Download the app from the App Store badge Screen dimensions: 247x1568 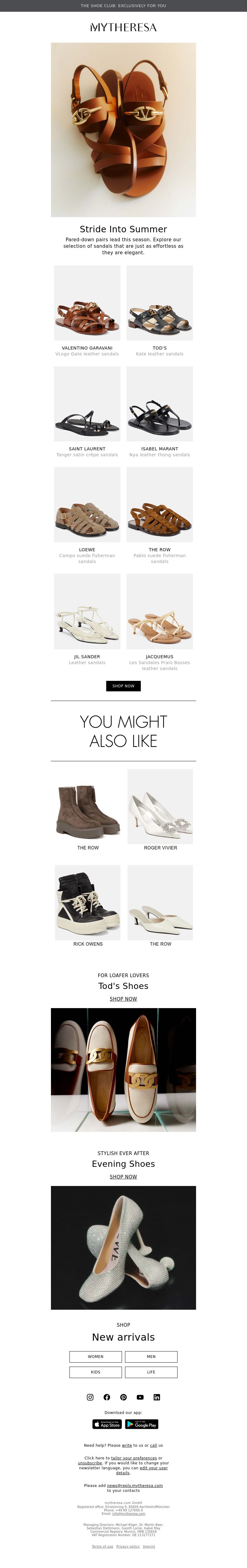[x=107, y=1424]
